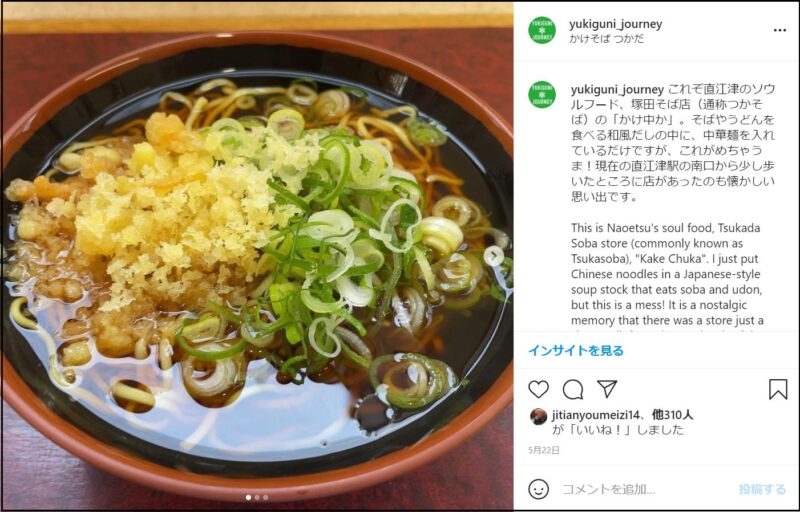Submit comment with 投稿する button
The image size is (800, 512).
point(762,490)
